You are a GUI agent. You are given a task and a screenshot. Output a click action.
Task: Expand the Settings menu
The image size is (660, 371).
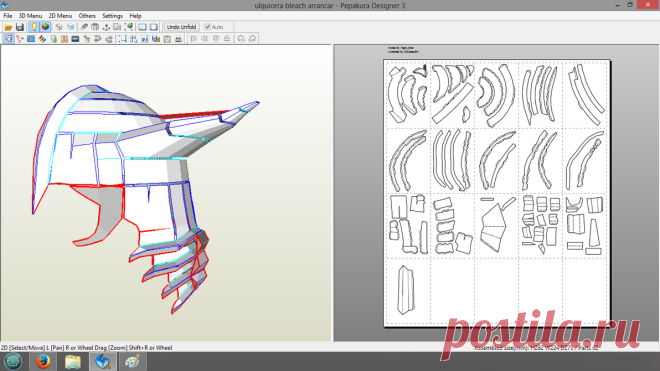click(x=112, y=16)
